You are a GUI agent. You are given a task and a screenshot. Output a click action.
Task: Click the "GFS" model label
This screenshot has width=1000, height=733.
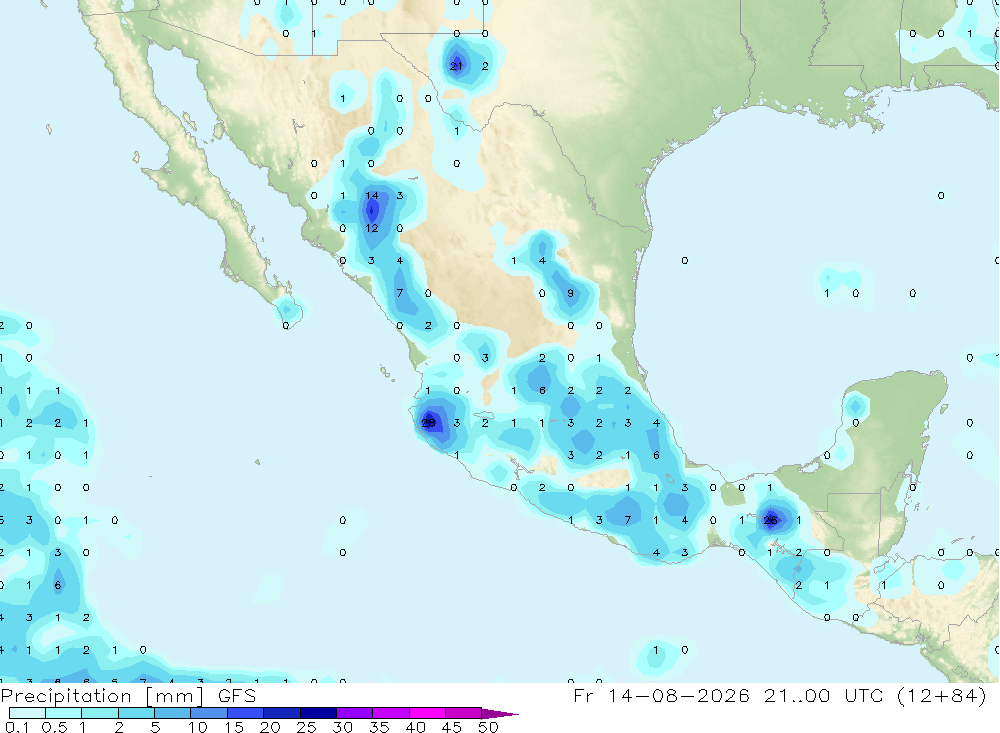point(237,695)
